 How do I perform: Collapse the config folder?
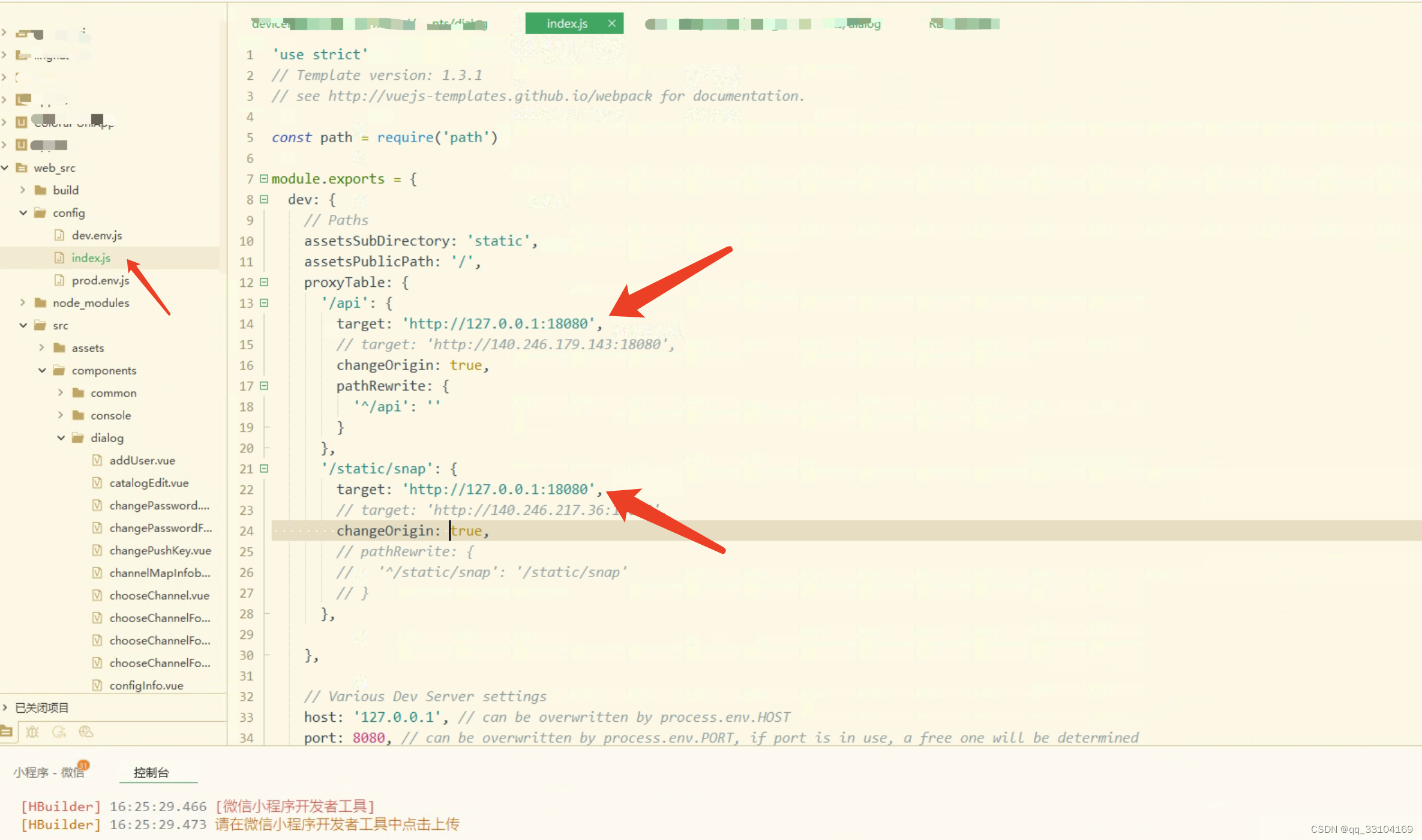click(x=23, y=212)
